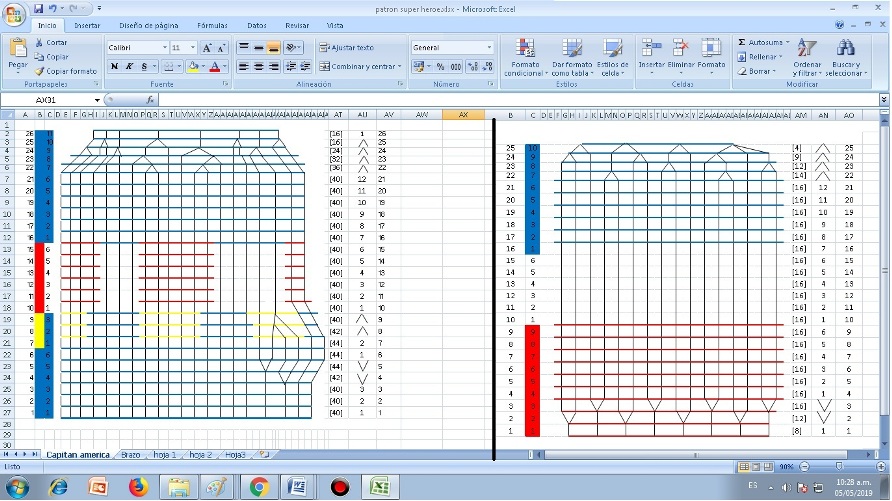Viewport: 892px width, 501px height.
Task: Toggle Ajustar texto wrapping
Action: [346, 48]
